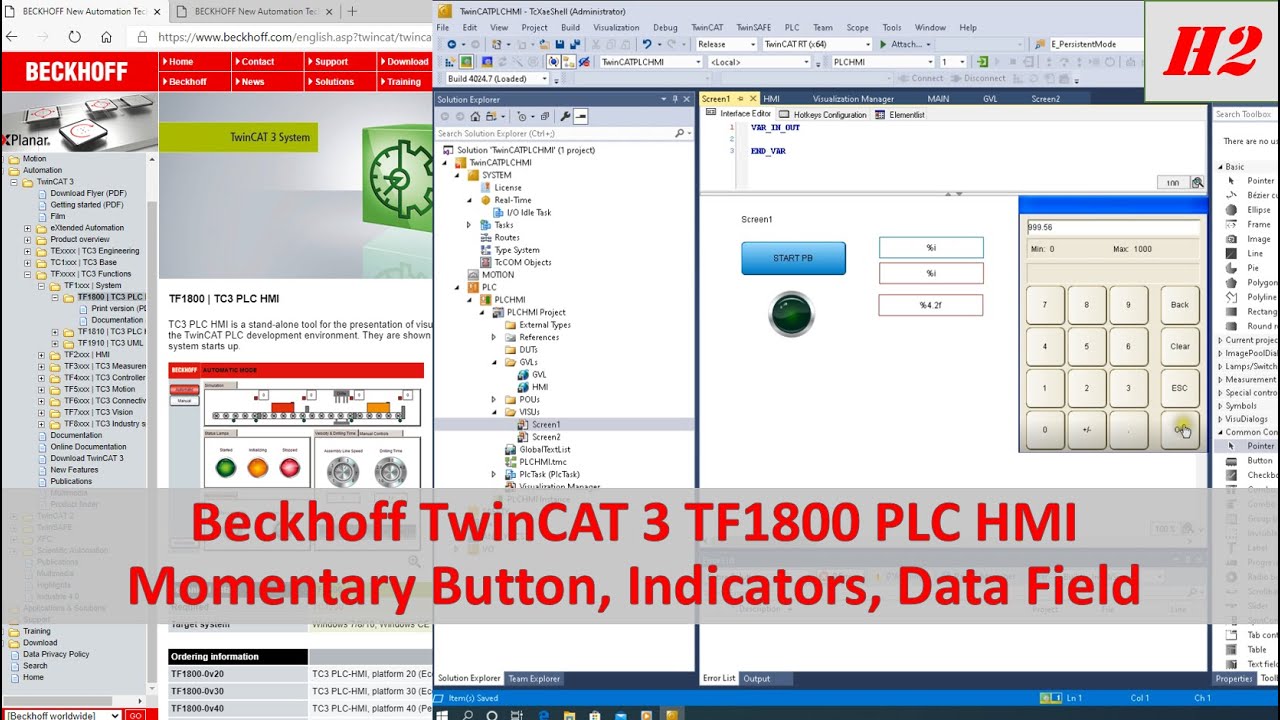
Task: Collapse the Basic group in the Toolbox
Action: click(x=1221, y=167)
